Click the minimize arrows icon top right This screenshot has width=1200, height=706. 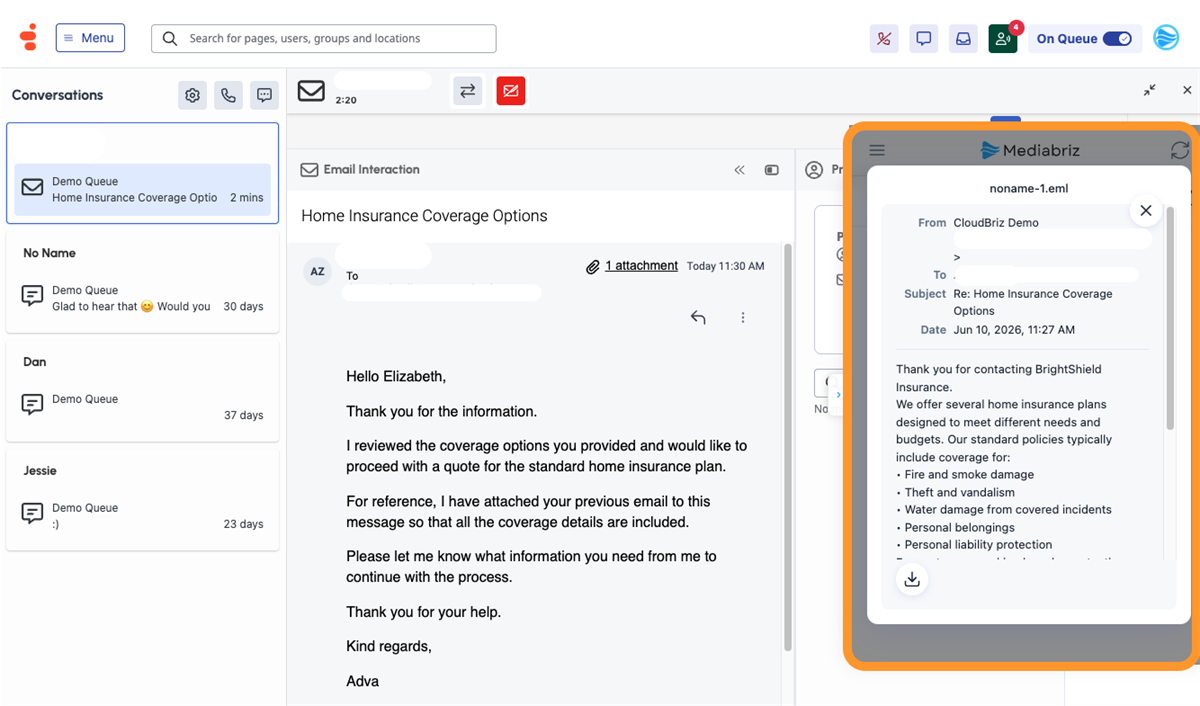click(1150, 90)
